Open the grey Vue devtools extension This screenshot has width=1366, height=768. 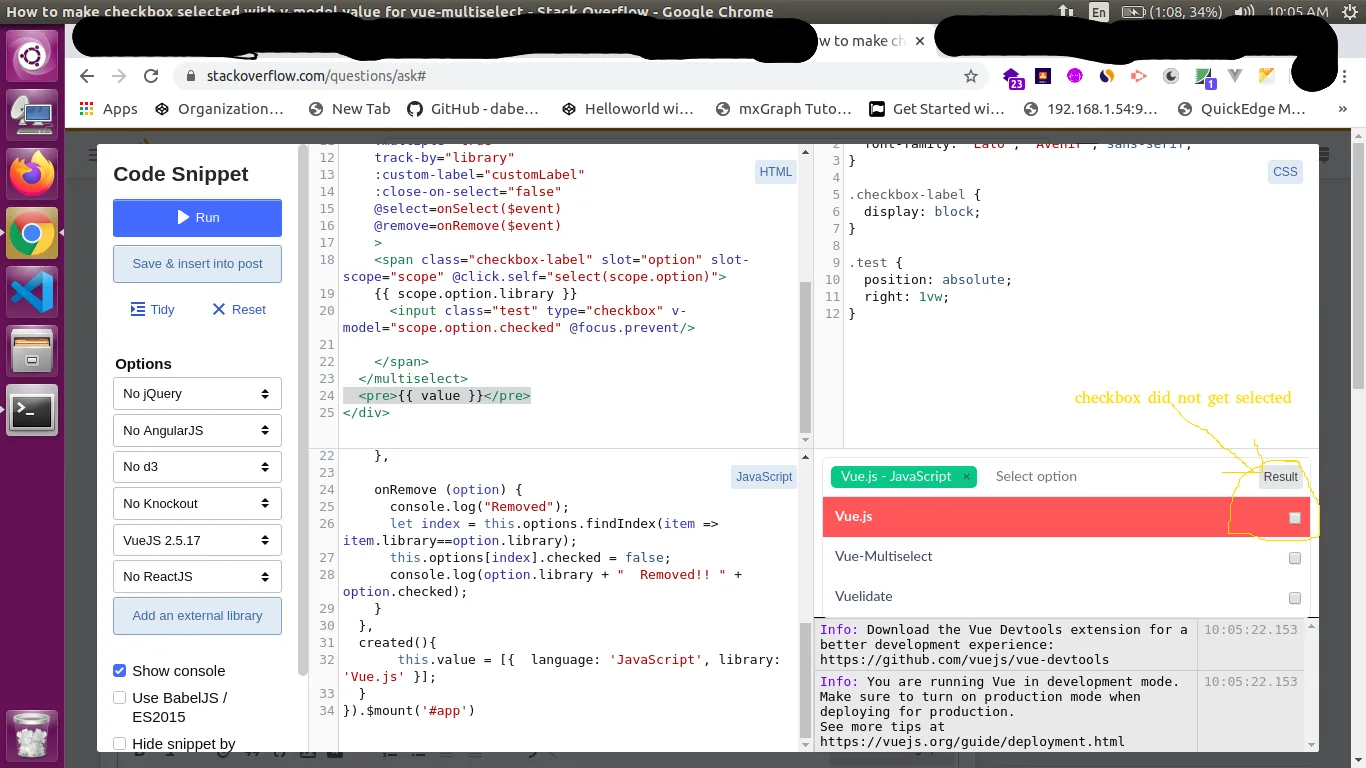pyautogui.click(x=1235, y=76)
